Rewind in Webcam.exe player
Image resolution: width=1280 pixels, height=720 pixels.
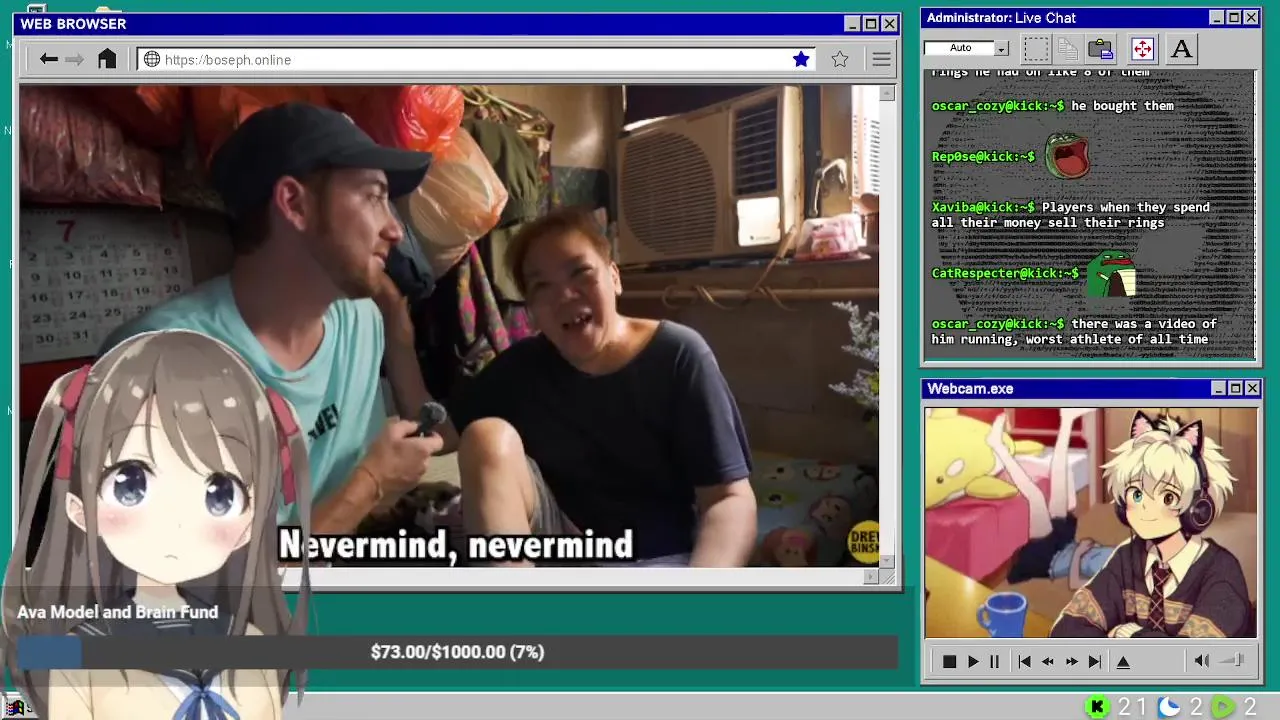1047,661
